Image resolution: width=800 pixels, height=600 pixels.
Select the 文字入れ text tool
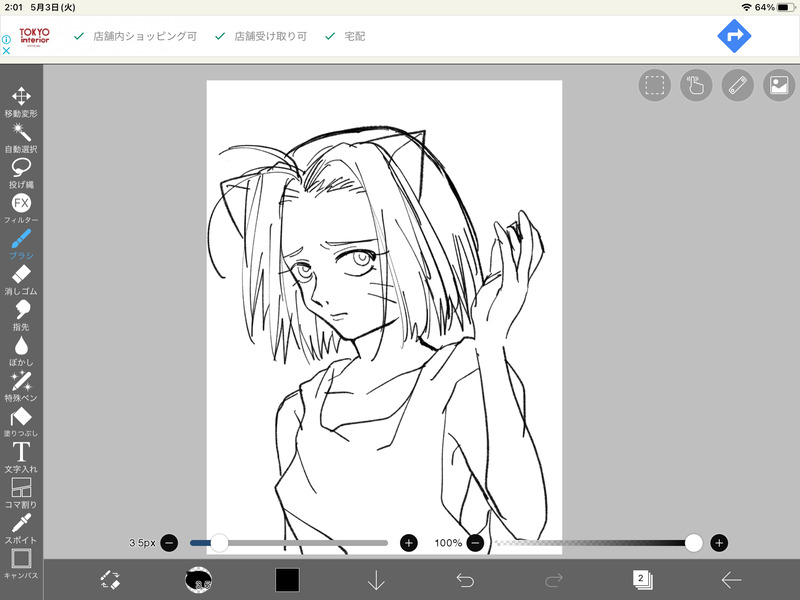pyautogui.click(x=21, y=458)
